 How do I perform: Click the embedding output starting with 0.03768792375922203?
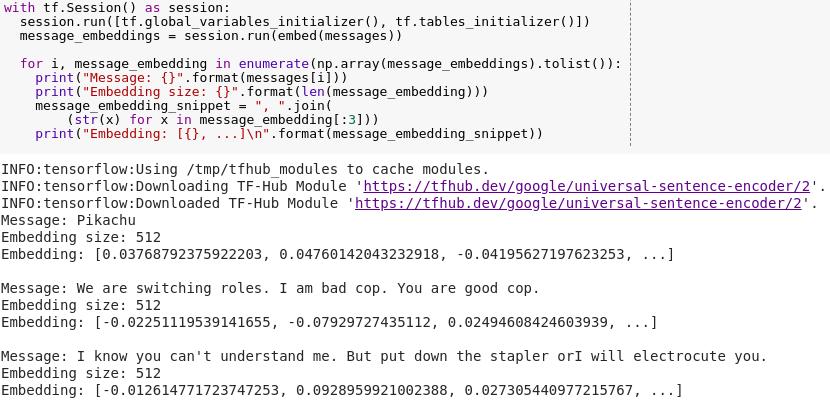pos(337,254)
